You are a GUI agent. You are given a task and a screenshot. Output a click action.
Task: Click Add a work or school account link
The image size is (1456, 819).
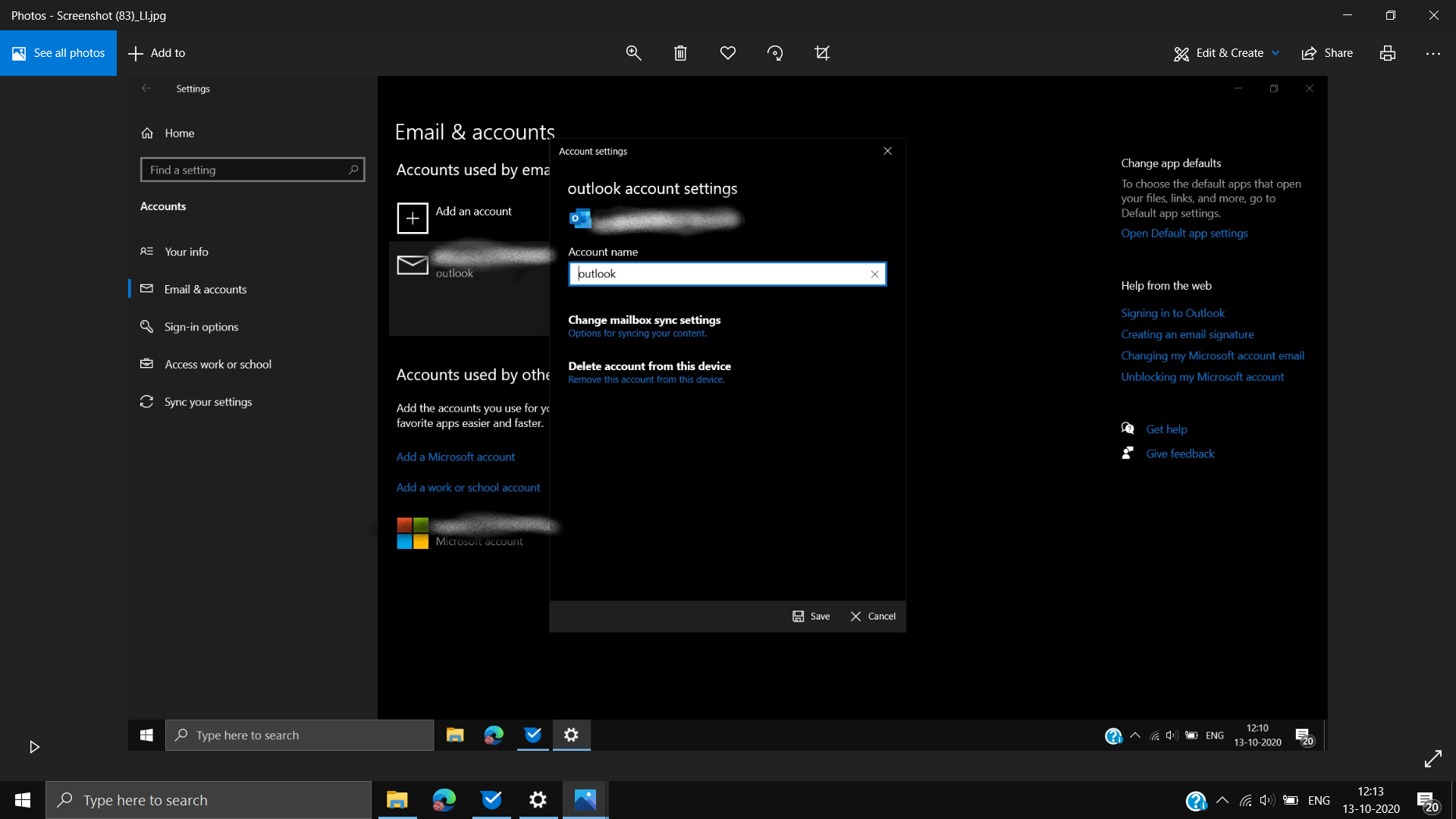click(x=468, y=488)
